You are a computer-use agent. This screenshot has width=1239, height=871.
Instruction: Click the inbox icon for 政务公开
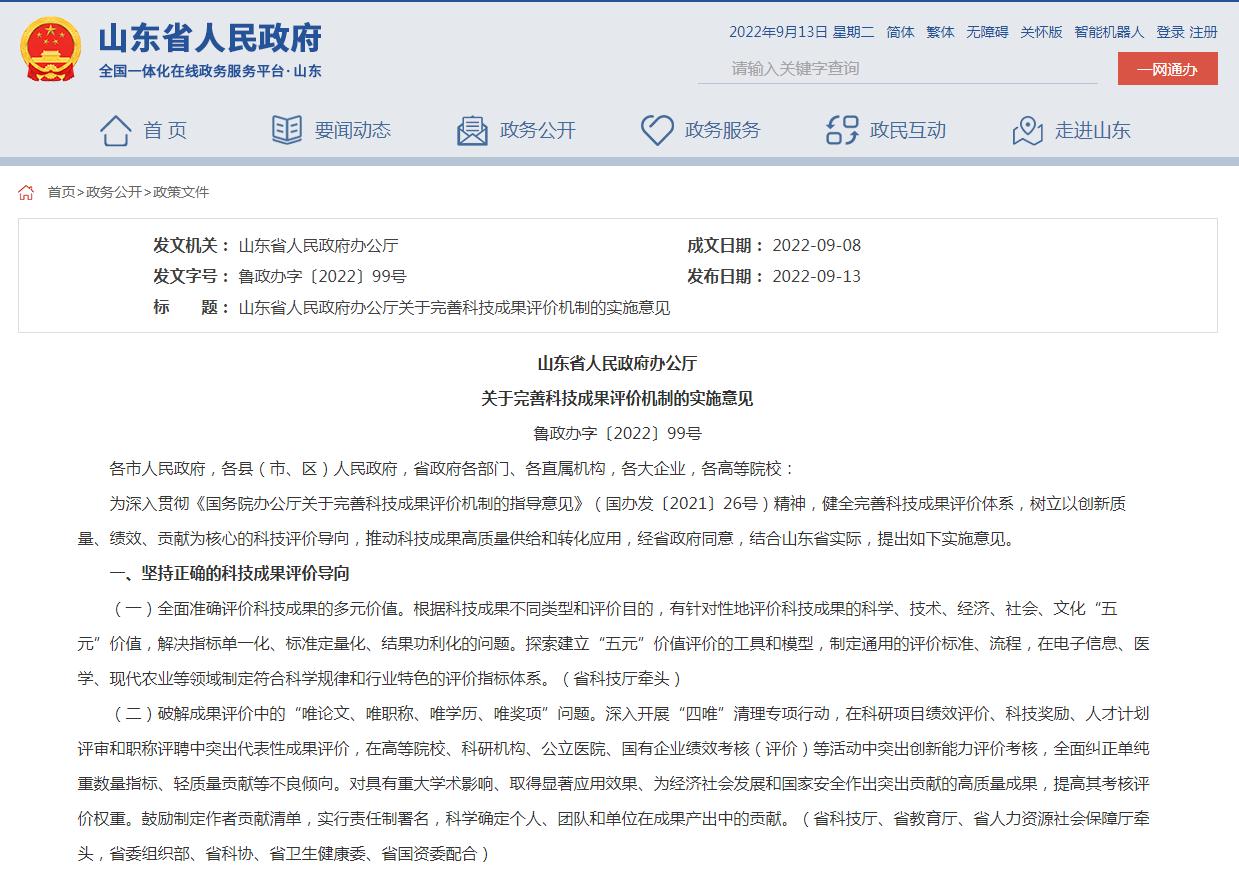[x=472, y=130]
